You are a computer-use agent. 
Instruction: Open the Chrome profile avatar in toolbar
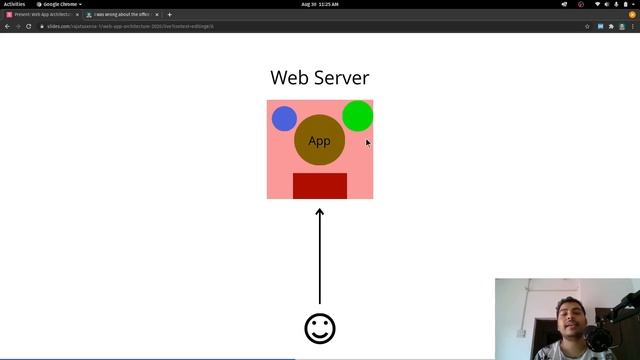tap(622, 27)
